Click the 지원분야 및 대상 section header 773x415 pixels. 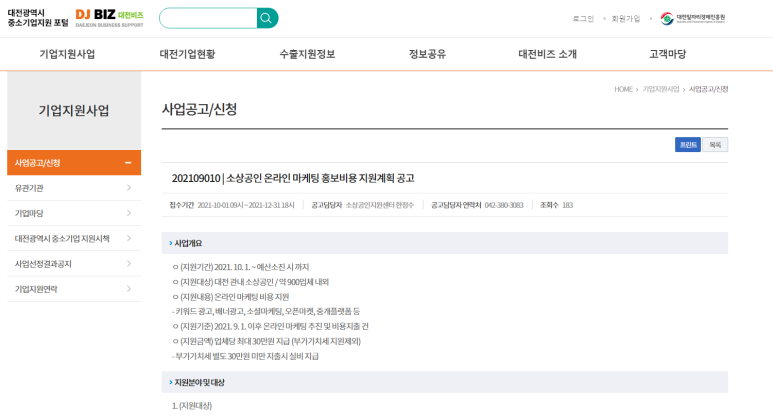pos(445,382)
